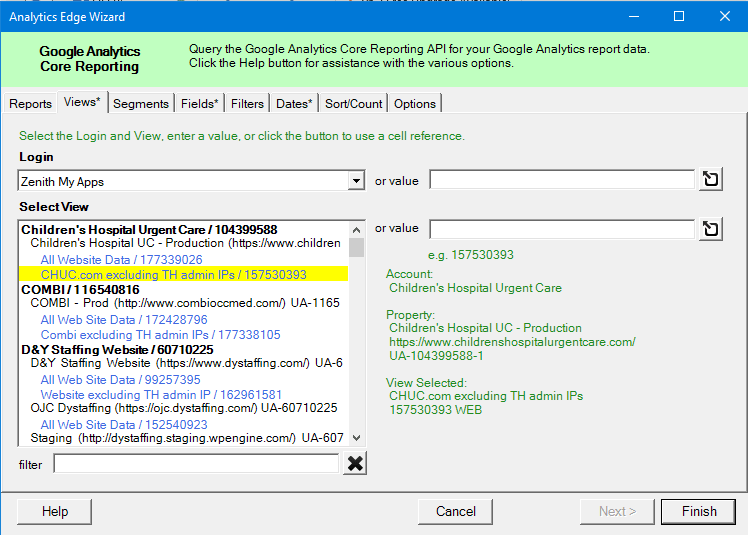The image size is (748, 535).
Task: Click account D&Y Staffing Website / 60710225
Action: tap(117, 350)
